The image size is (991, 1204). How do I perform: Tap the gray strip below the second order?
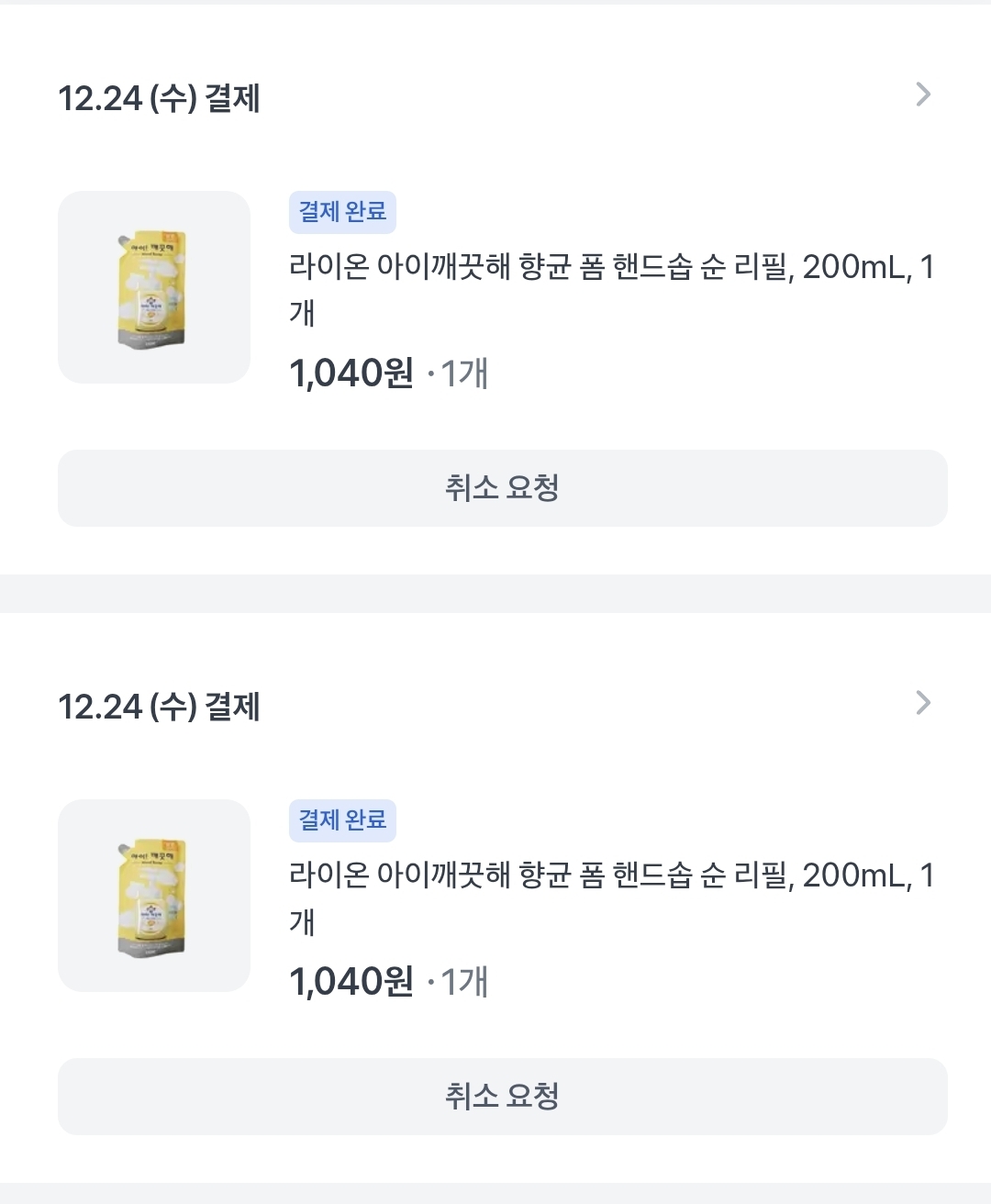point(495,1194)
